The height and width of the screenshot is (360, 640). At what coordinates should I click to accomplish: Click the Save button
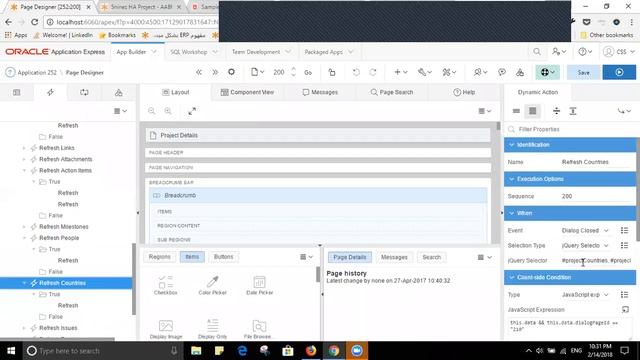pos(583,72)
